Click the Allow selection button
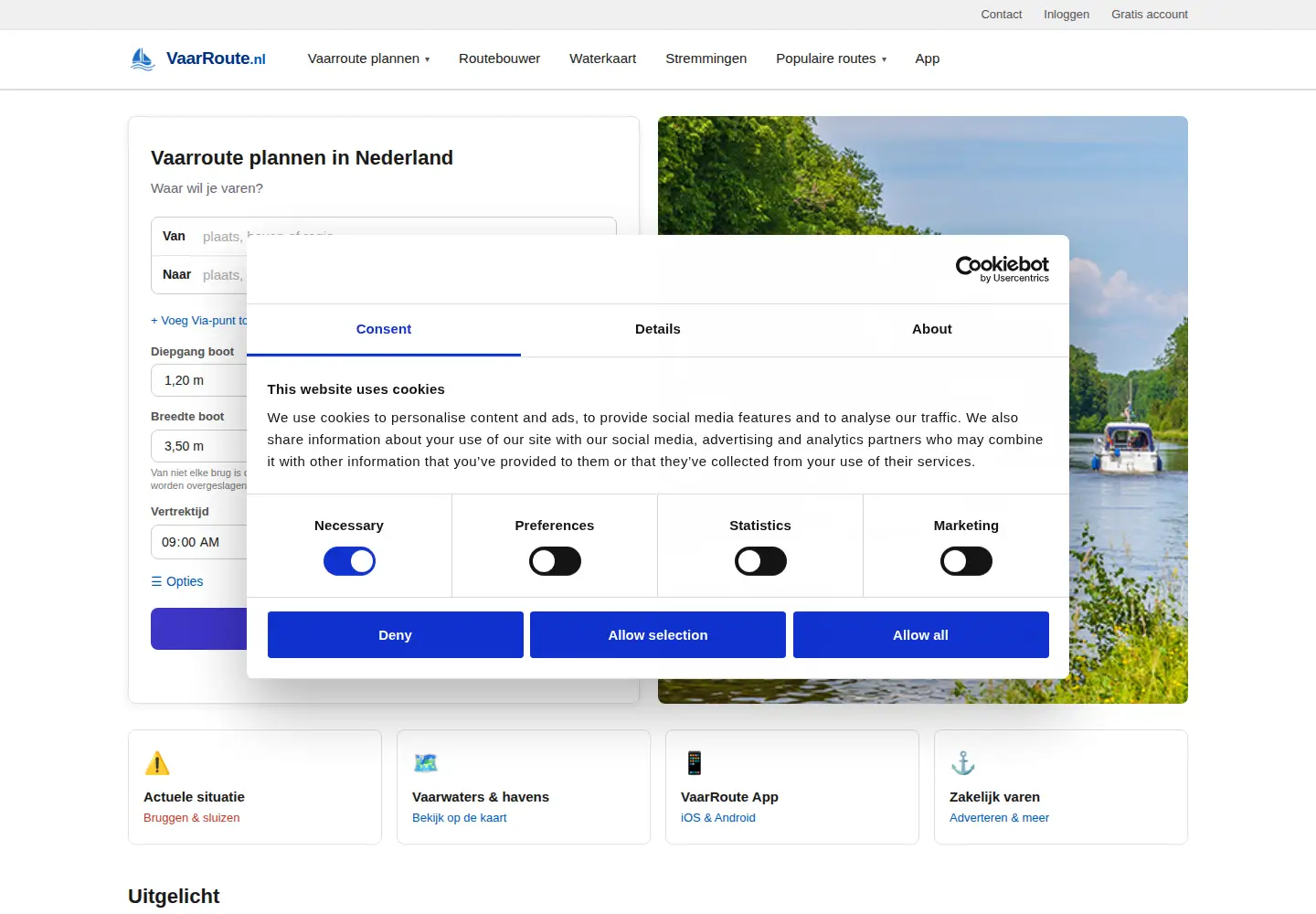This screenshot has width=1316, height=914. point(658,634)
